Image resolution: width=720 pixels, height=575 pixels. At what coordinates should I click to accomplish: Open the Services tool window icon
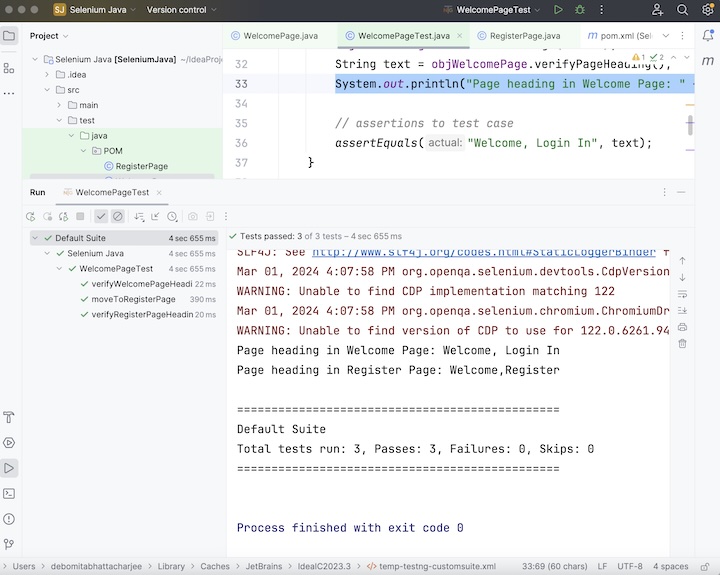9,443
